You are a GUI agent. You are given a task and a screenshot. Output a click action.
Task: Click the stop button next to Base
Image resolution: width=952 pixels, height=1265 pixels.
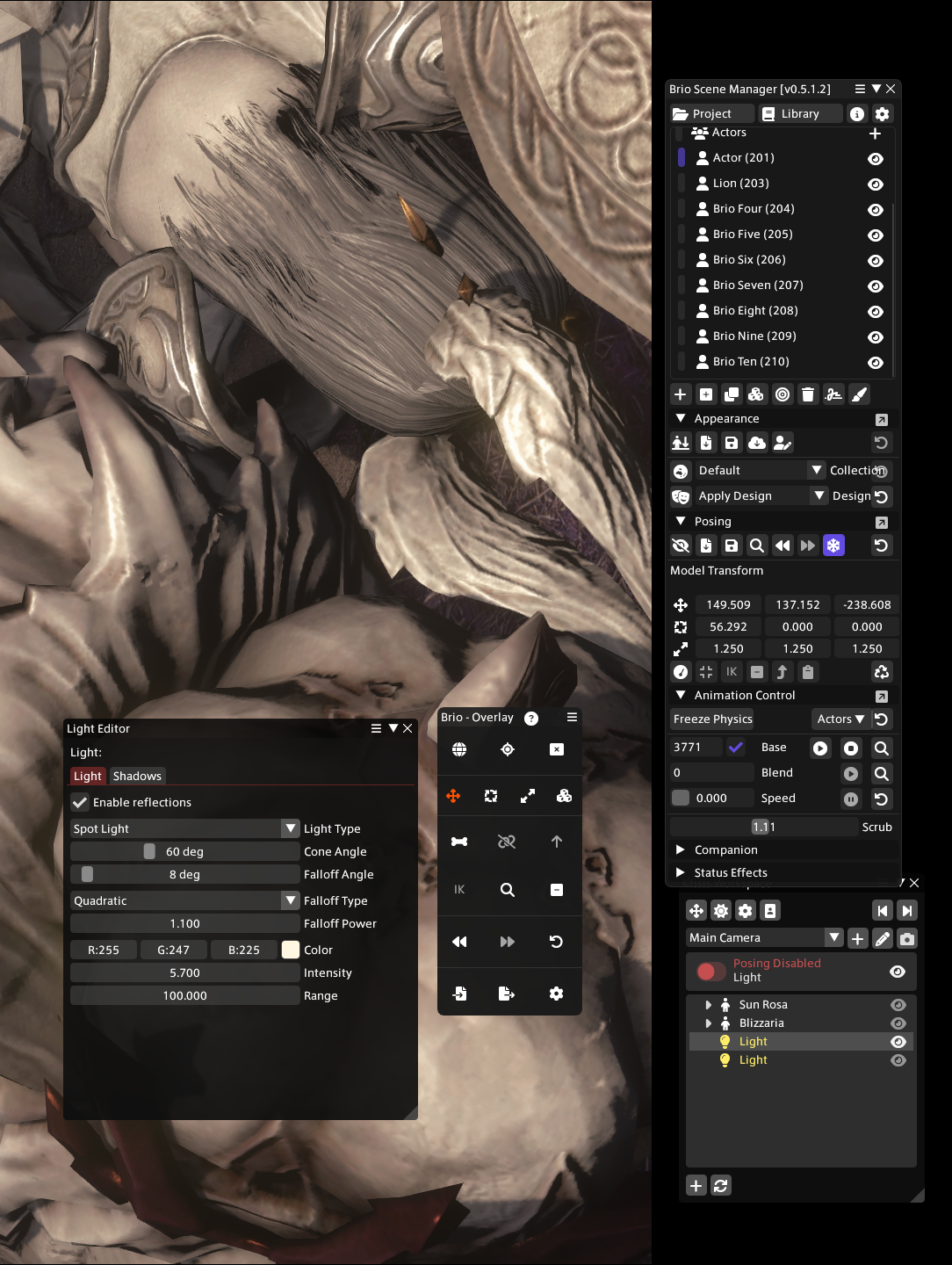click(851, 748)
